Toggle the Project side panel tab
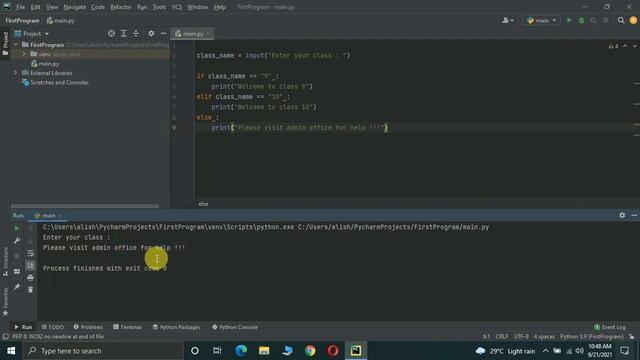This screenshot has height=360, width=640. (5, 43)
